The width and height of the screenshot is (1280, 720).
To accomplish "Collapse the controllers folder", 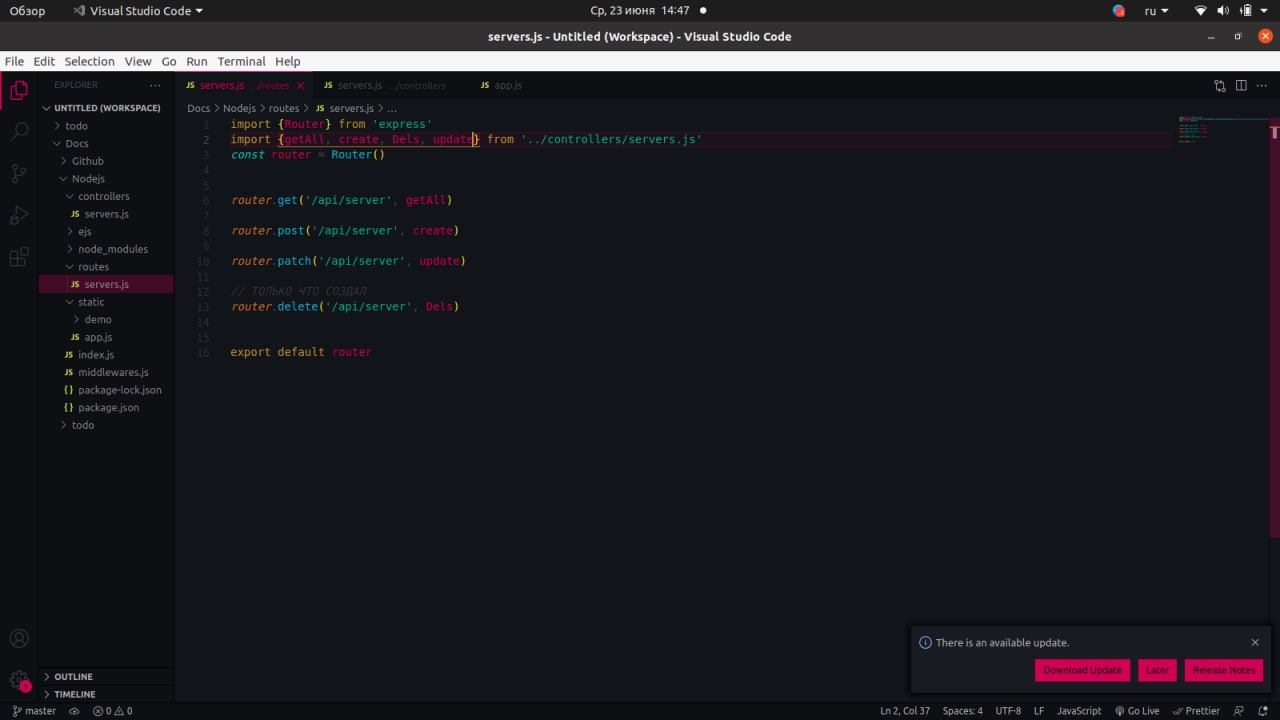I will coord(103,196).
